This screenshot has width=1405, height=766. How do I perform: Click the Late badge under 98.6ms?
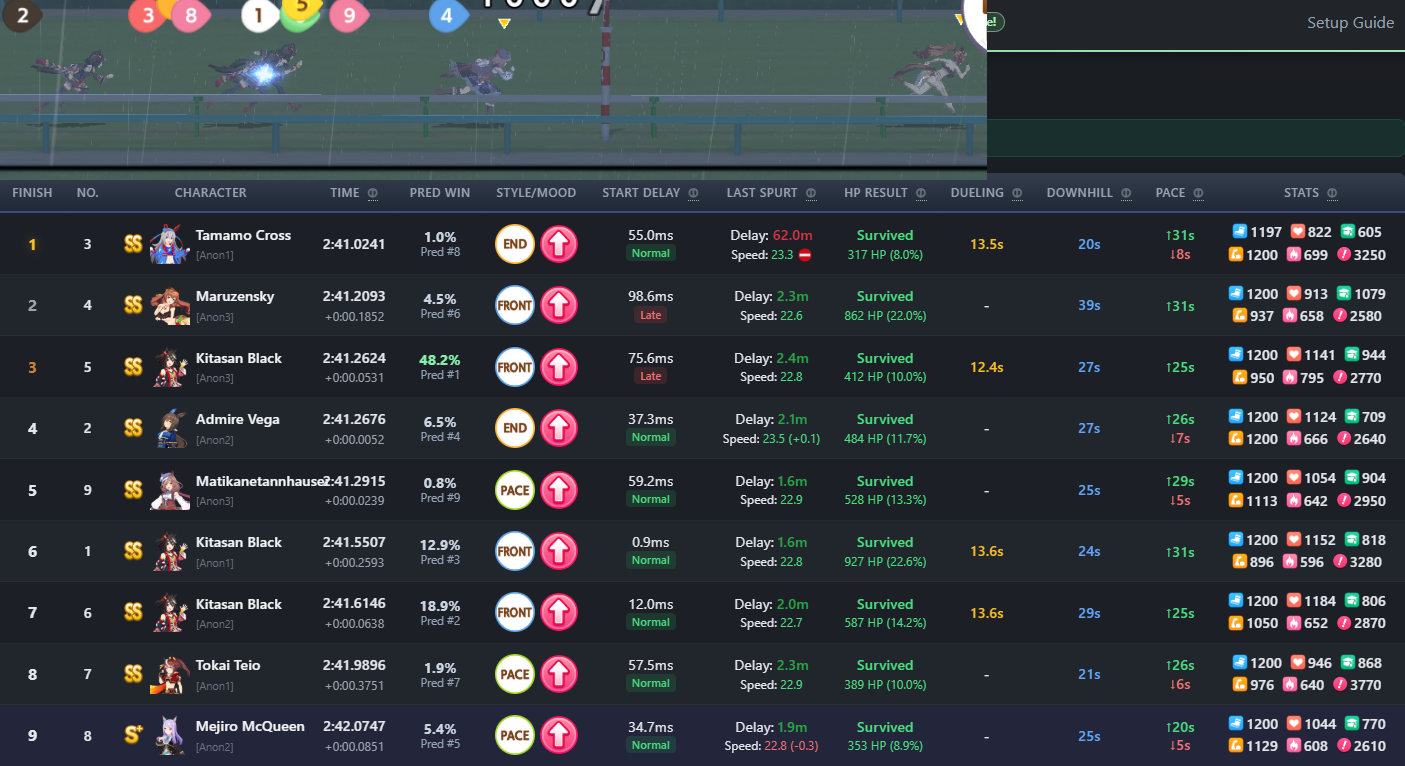651,315
